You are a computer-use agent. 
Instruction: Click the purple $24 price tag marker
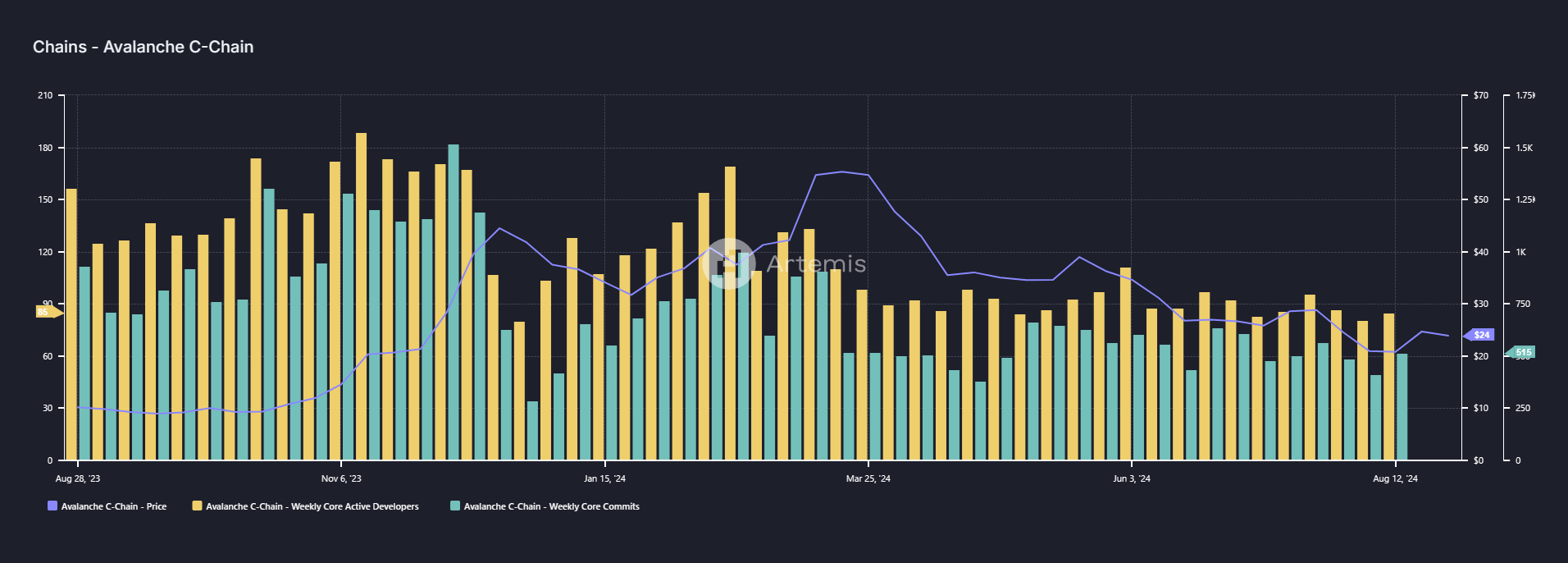click(x=1479, y=335)
